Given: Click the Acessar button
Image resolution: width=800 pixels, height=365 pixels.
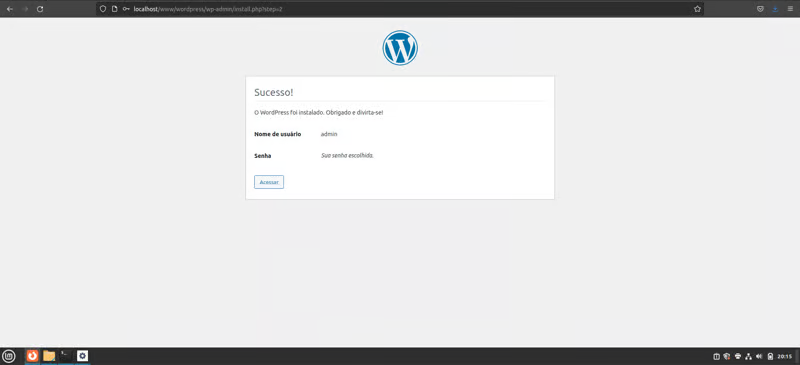Looking at the screenshot, I should (x=269, y=182).
